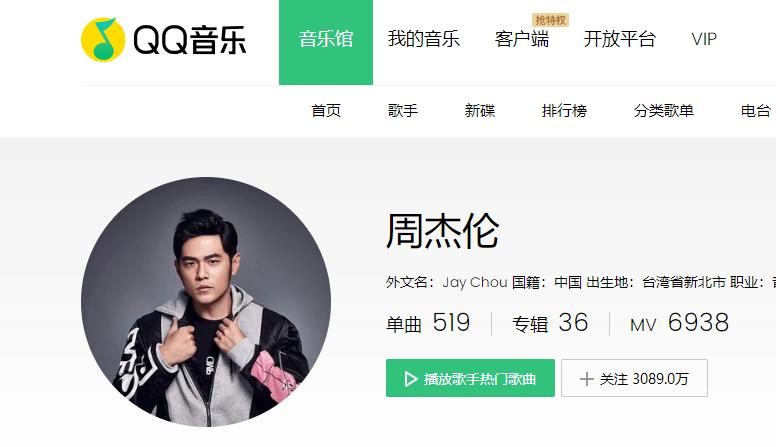The width and height of the screenshot is (776, 447).
Task: Follow artist via 关注 3089.0万 button
Action: (634, 378)
